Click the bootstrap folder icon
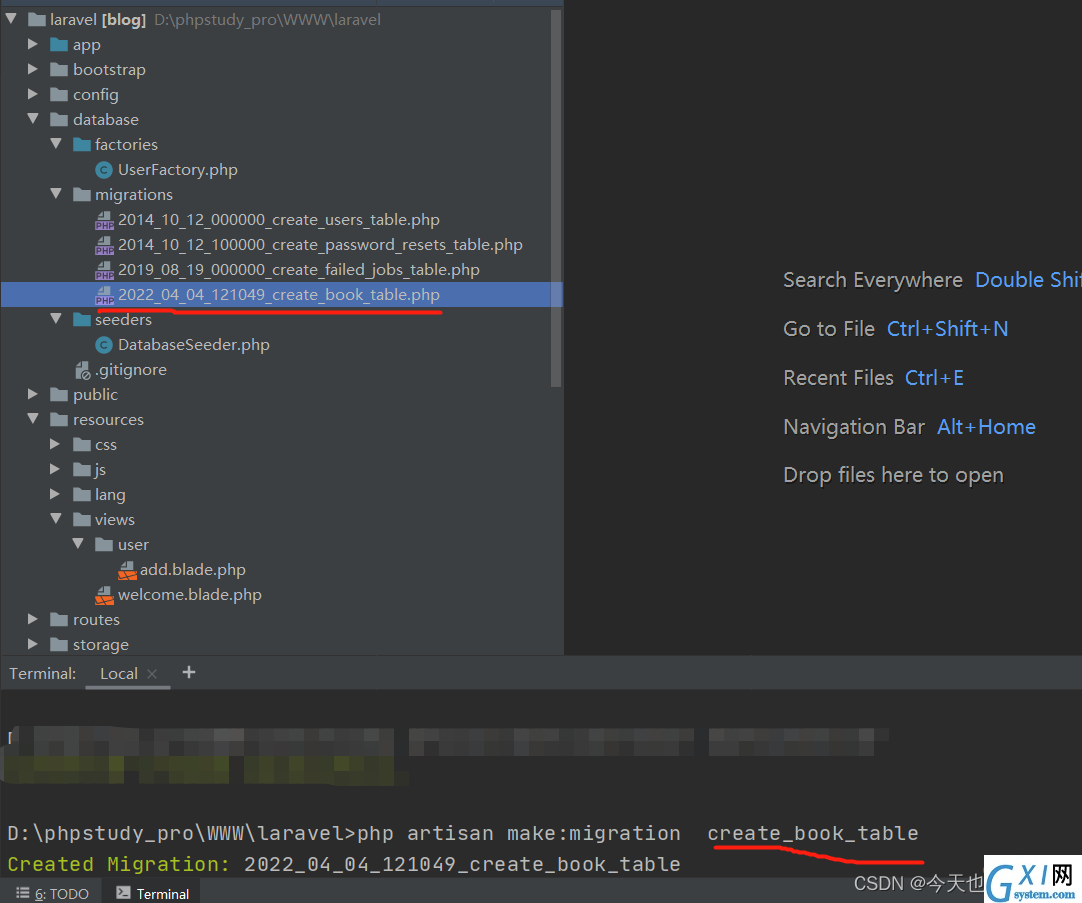Image resolution: width=1082 pixels, height=903 pixels. tap(59, 70)
